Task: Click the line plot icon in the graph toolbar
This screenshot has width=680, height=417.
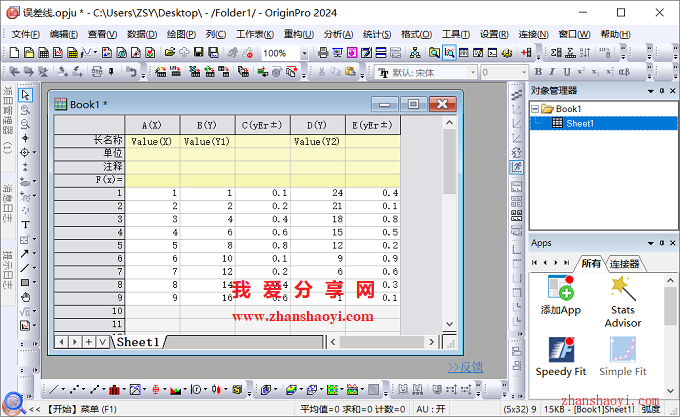Action: 53,390
